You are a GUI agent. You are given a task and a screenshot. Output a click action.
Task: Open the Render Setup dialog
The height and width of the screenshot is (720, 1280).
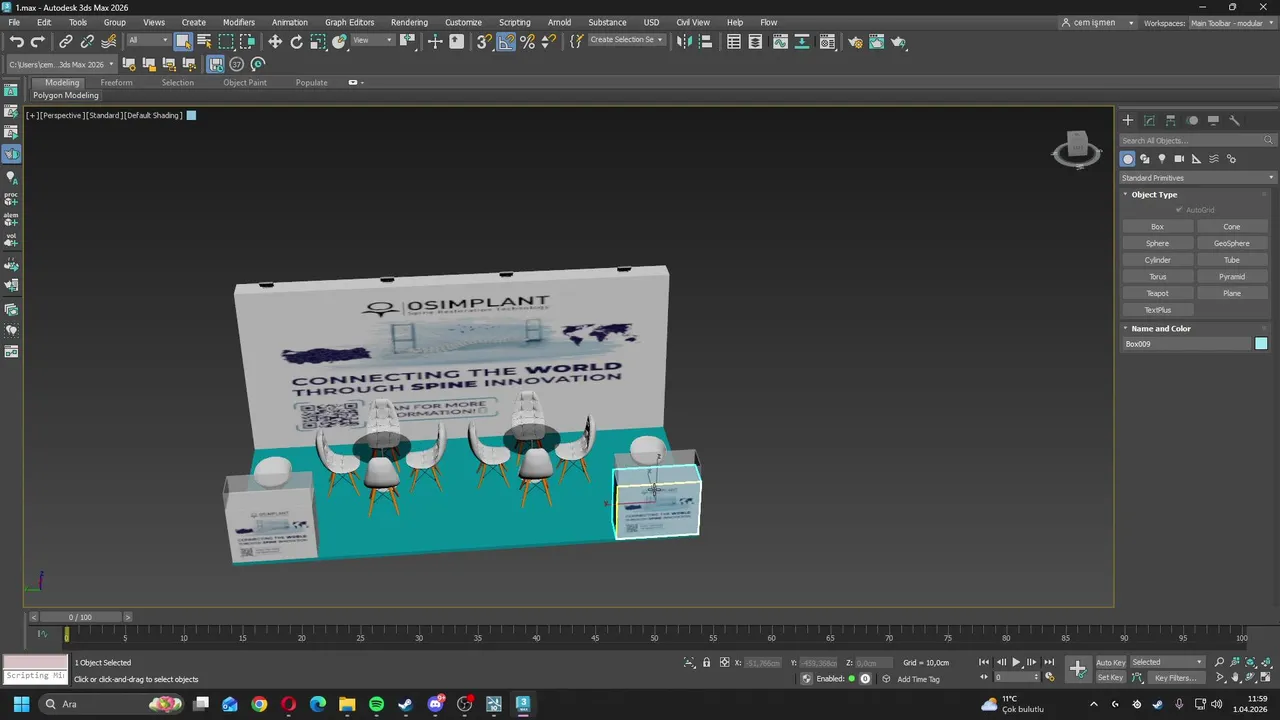click(x=855, y=41)
